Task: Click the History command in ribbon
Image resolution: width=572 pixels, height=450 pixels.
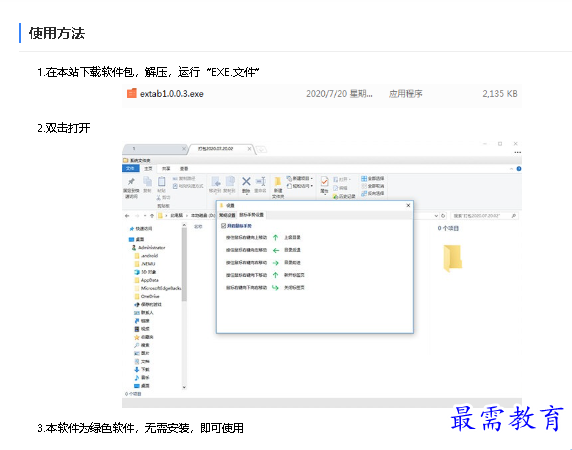Action: point(344,196)
